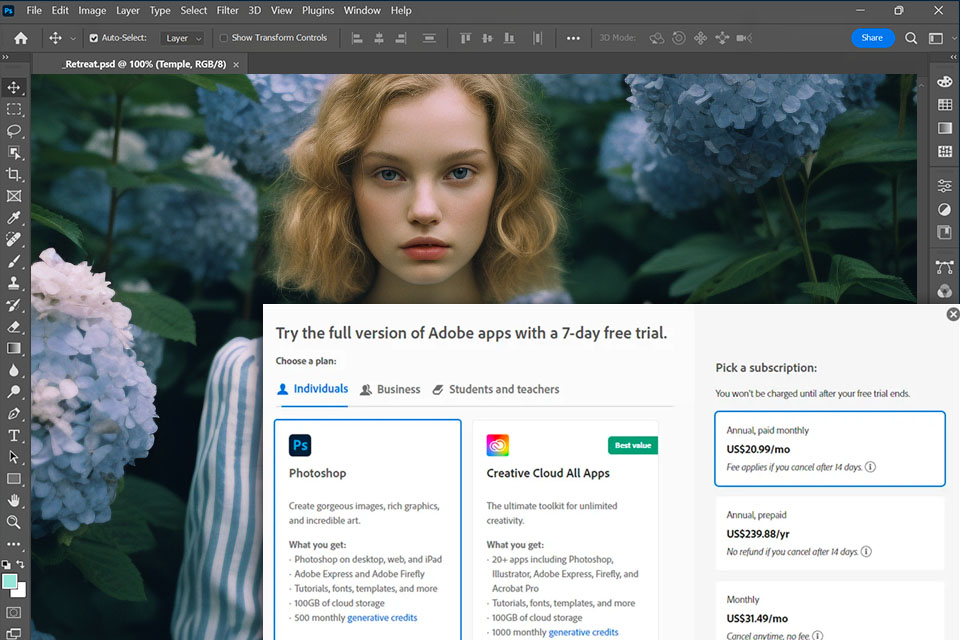Enable Show Transform Controls checkbox

pyautogui.click(x=223, y=38)
